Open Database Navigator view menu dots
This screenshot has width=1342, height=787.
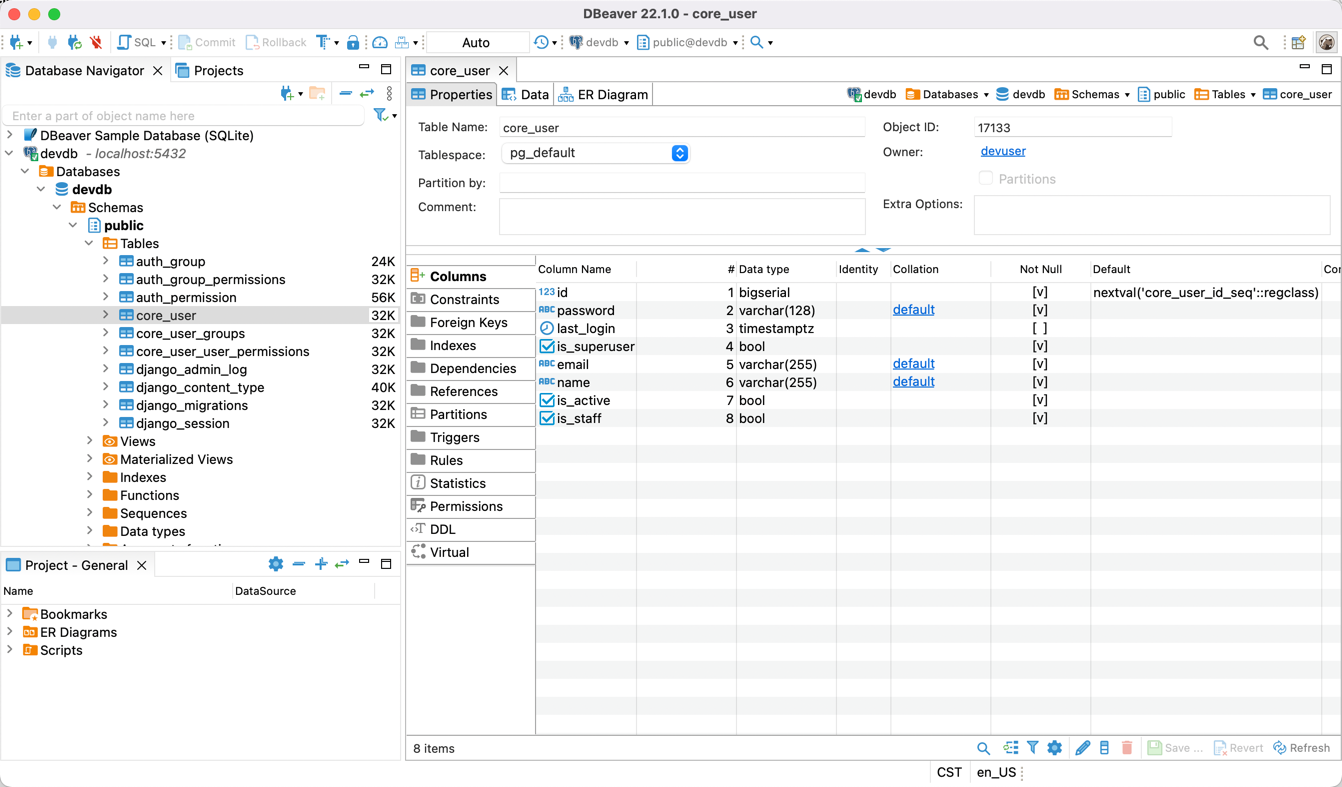[x=389, y=93]
